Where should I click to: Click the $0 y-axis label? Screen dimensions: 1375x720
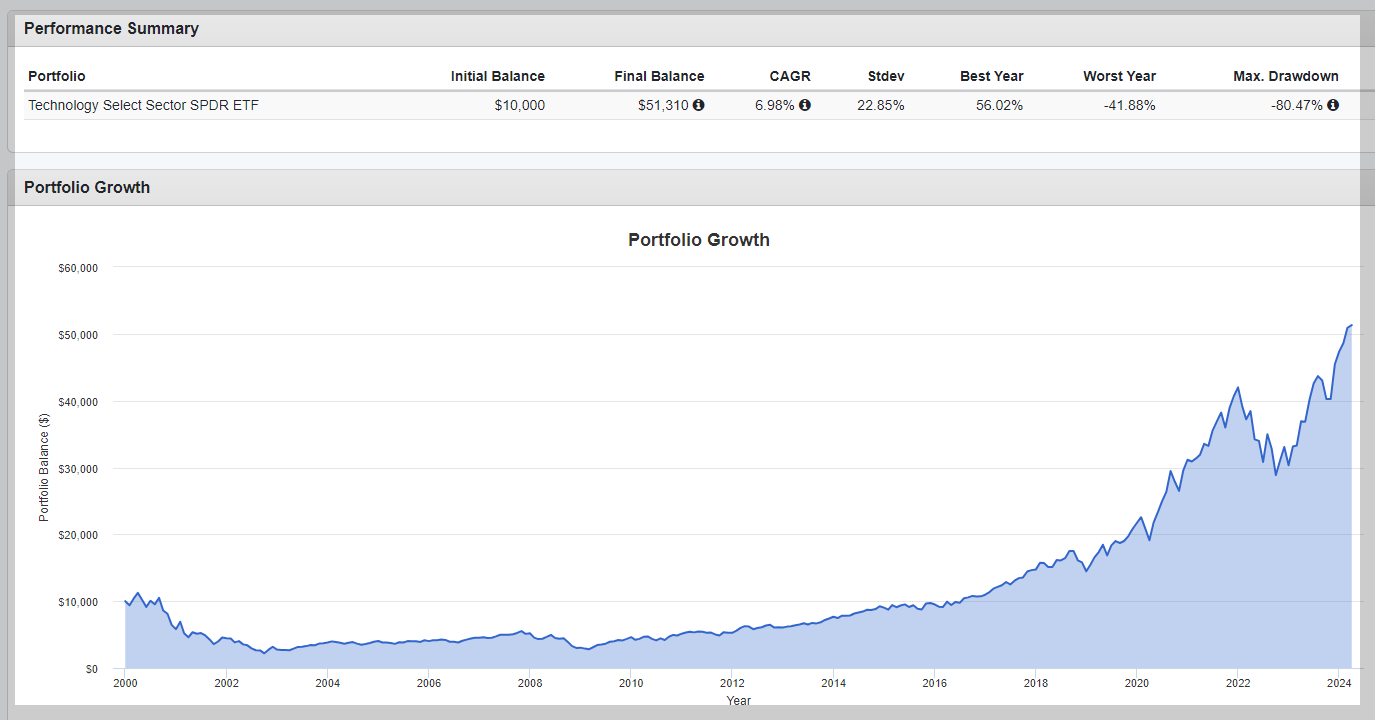90,669
